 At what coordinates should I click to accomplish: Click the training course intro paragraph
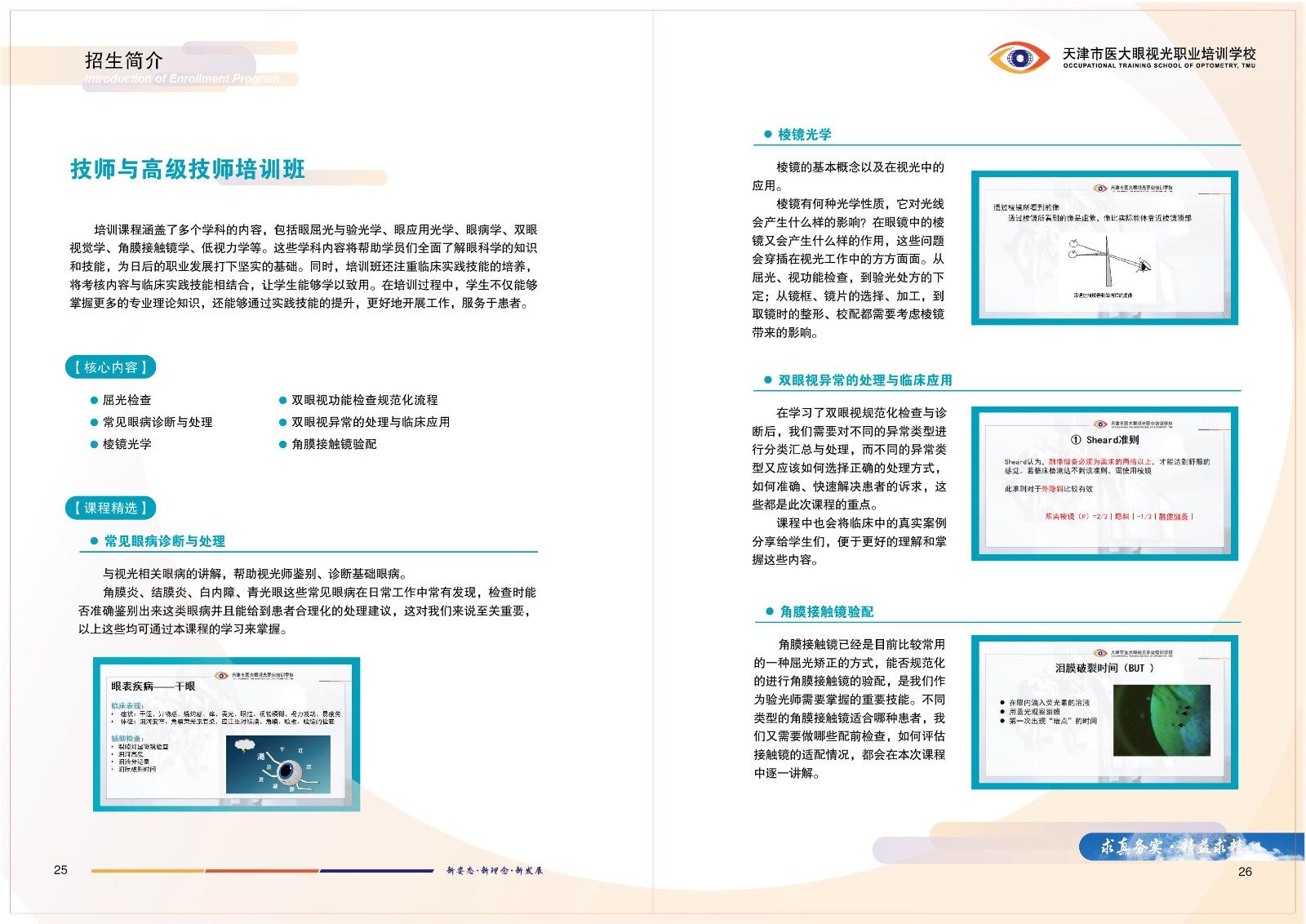coord(304,266)
